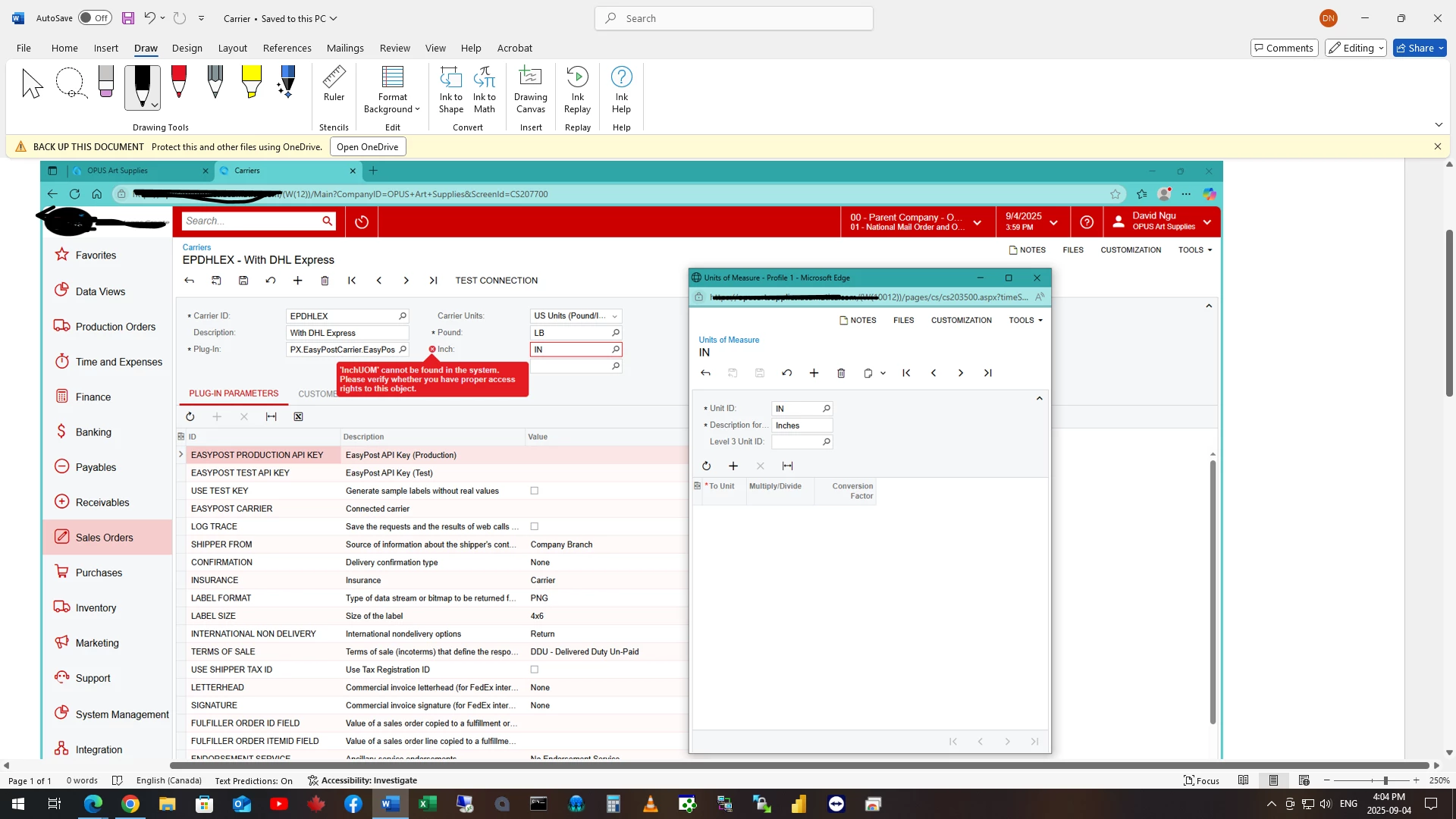The image size is (1456, 819).
Task: Switch to the Design ribbon tab
Action: tap(187, 48)
